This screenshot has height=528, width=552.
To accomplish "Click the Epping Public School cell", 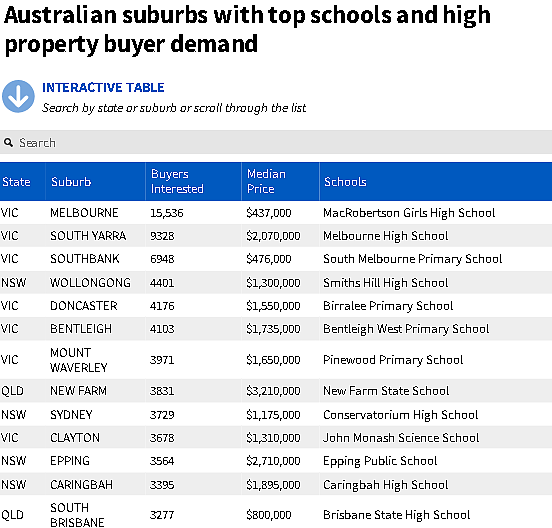I will (380, 461).
